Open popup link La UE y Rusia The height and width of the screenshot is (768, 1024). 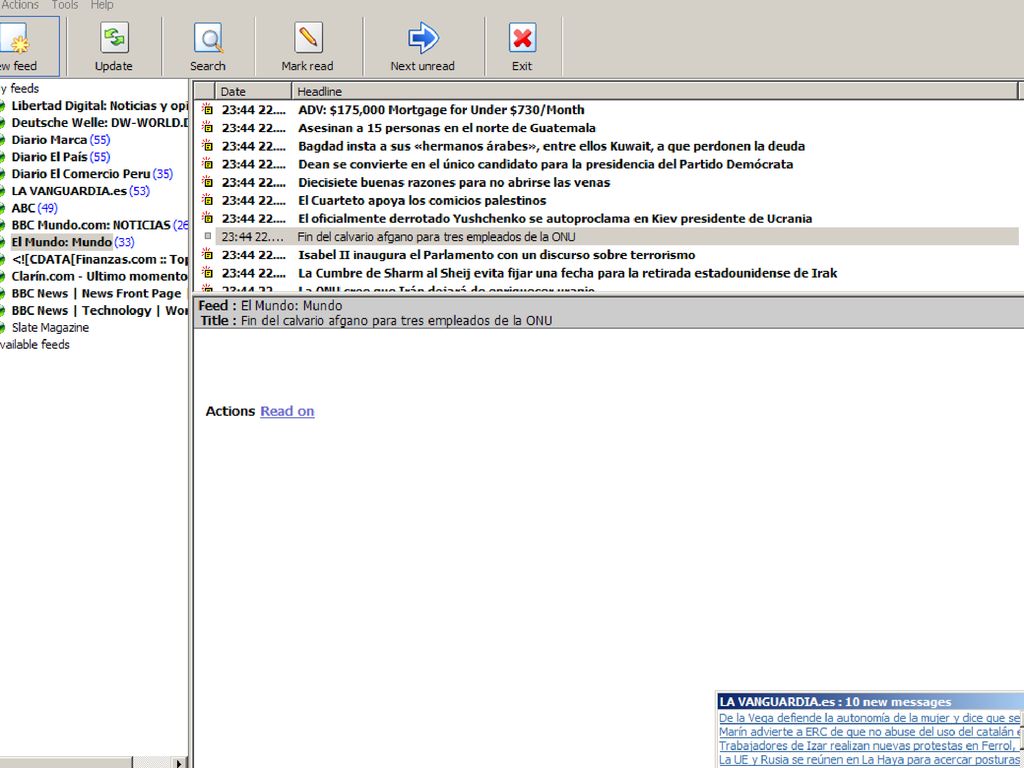tap(869, 760)
